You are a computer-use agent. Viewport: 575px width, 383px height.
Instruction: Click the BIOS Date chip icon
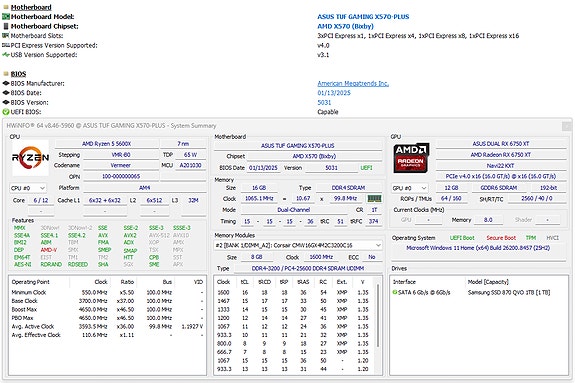pos(6,93)
